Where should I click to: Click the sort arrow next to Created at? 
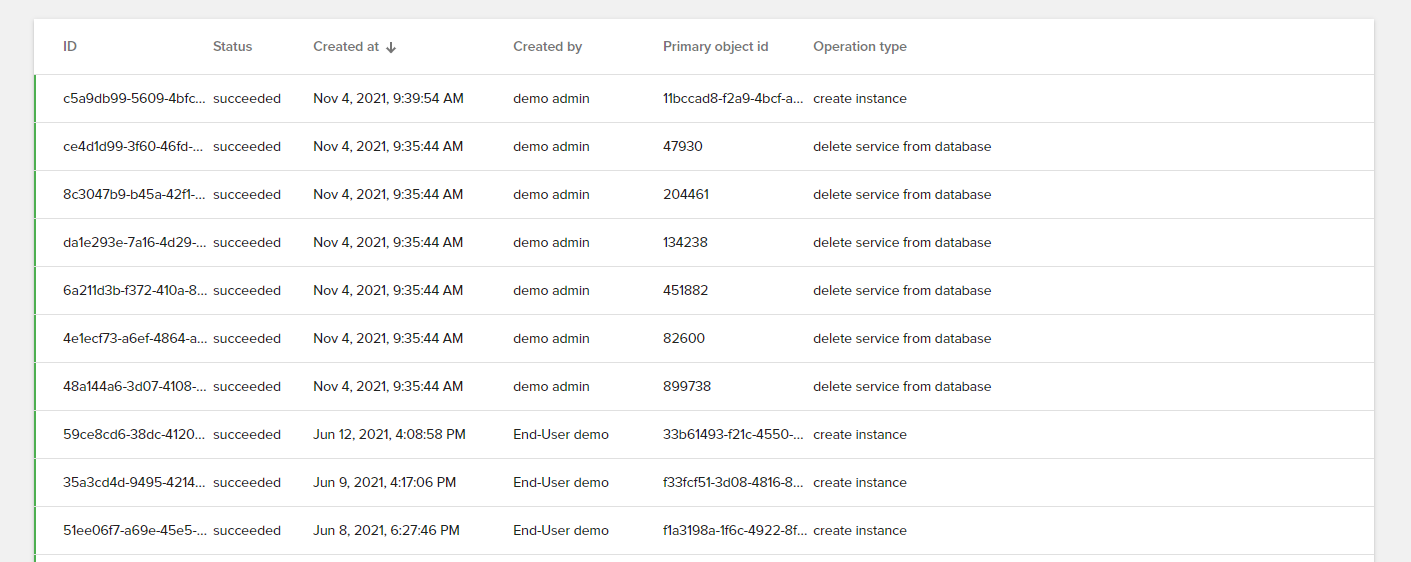[x=391, y=47]
